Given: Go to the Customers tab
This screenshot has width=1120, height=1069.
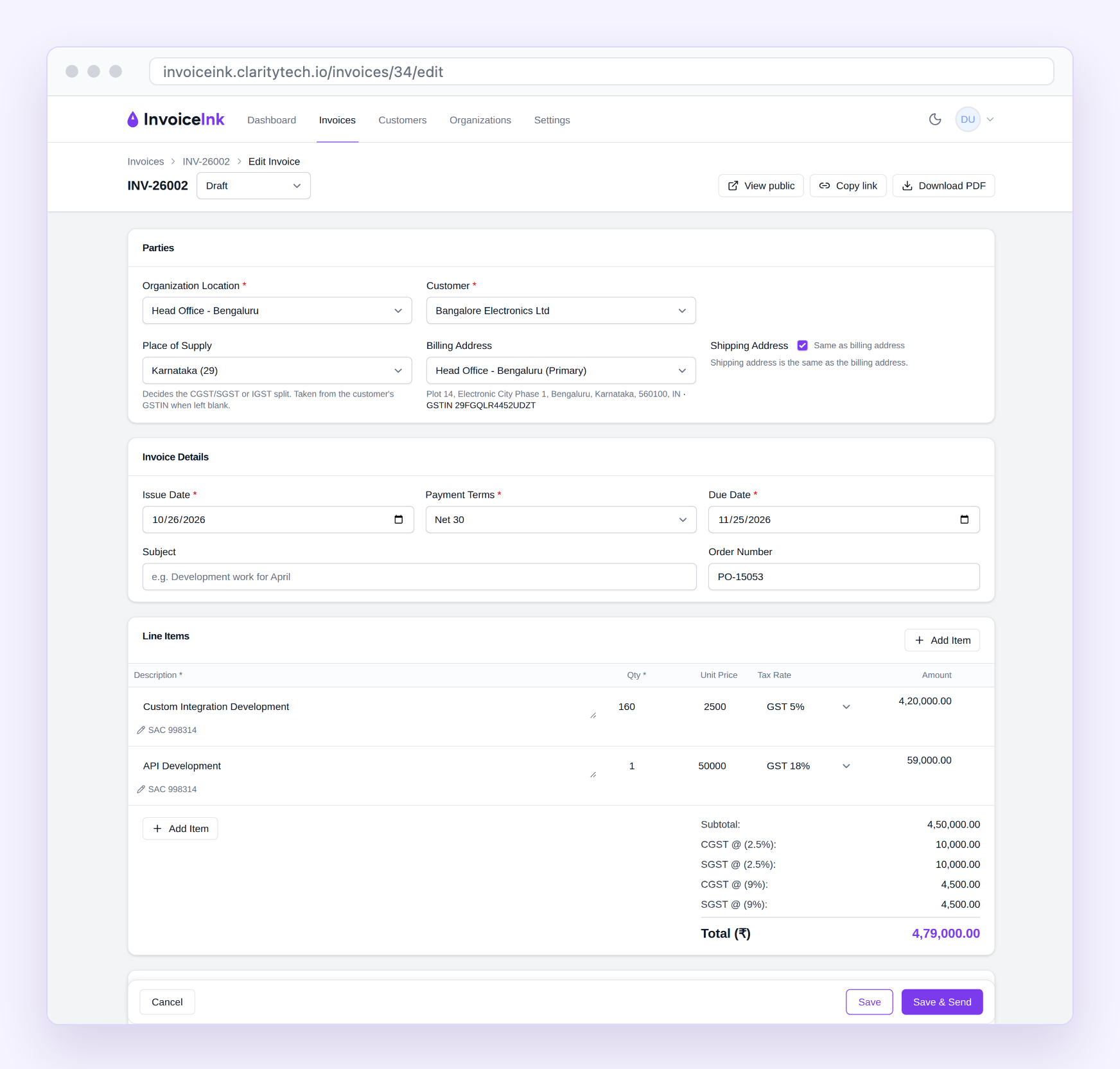Looking at the screenshot, I should coord(402,120).
